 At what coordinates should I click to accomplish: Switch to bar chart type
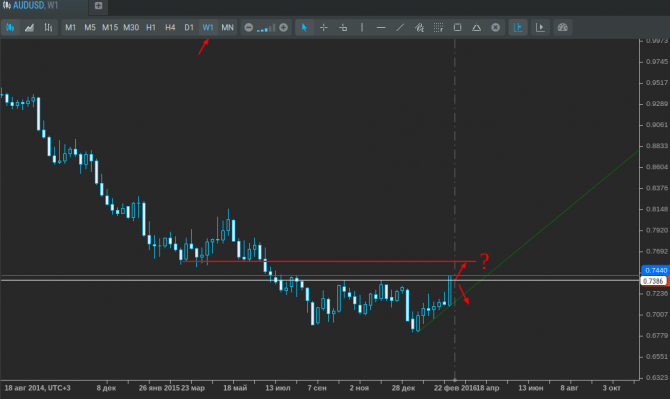pos(48,28)
